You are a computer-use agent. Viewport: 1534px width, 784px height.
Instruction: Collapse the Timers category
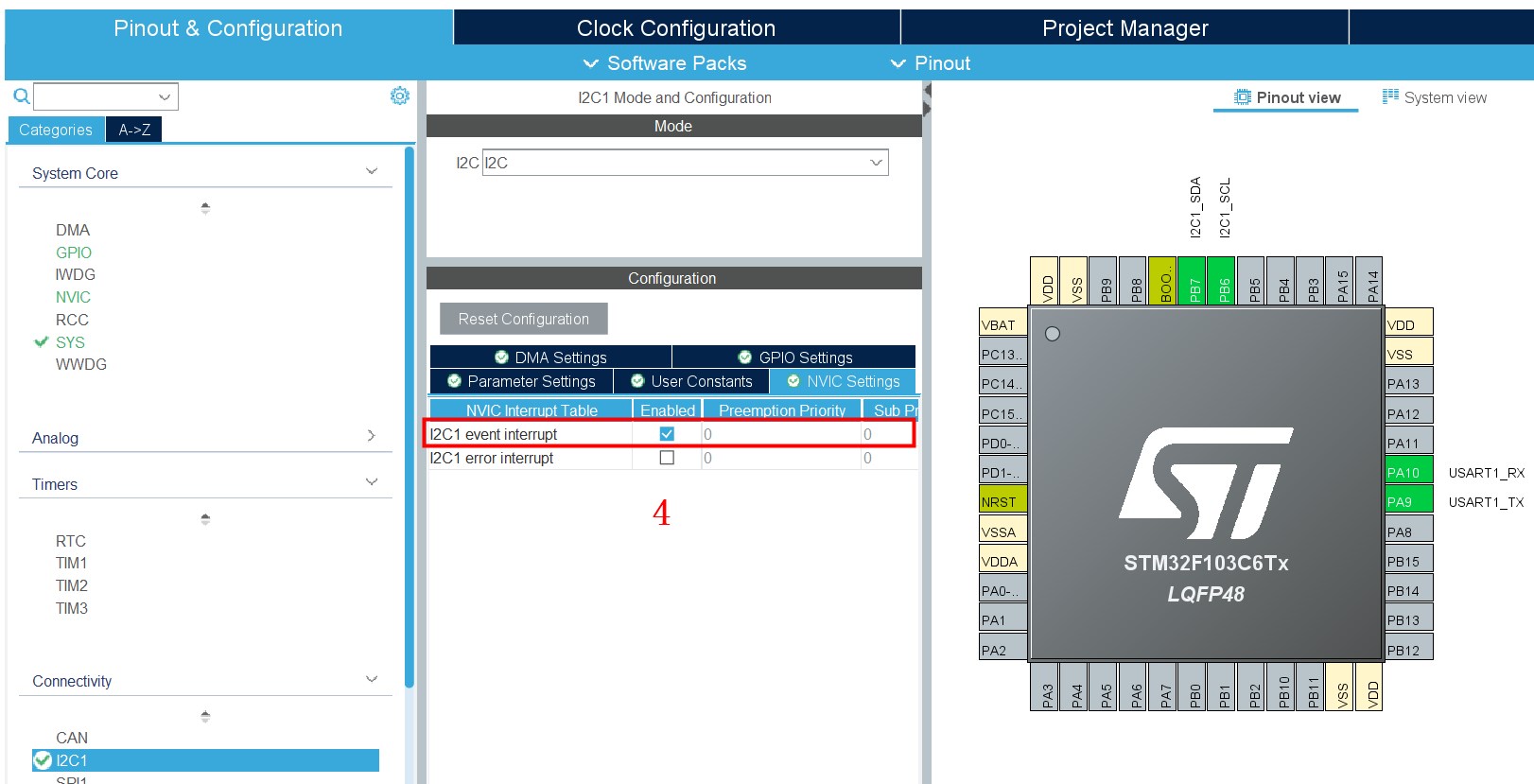click(x=371, y=482)
